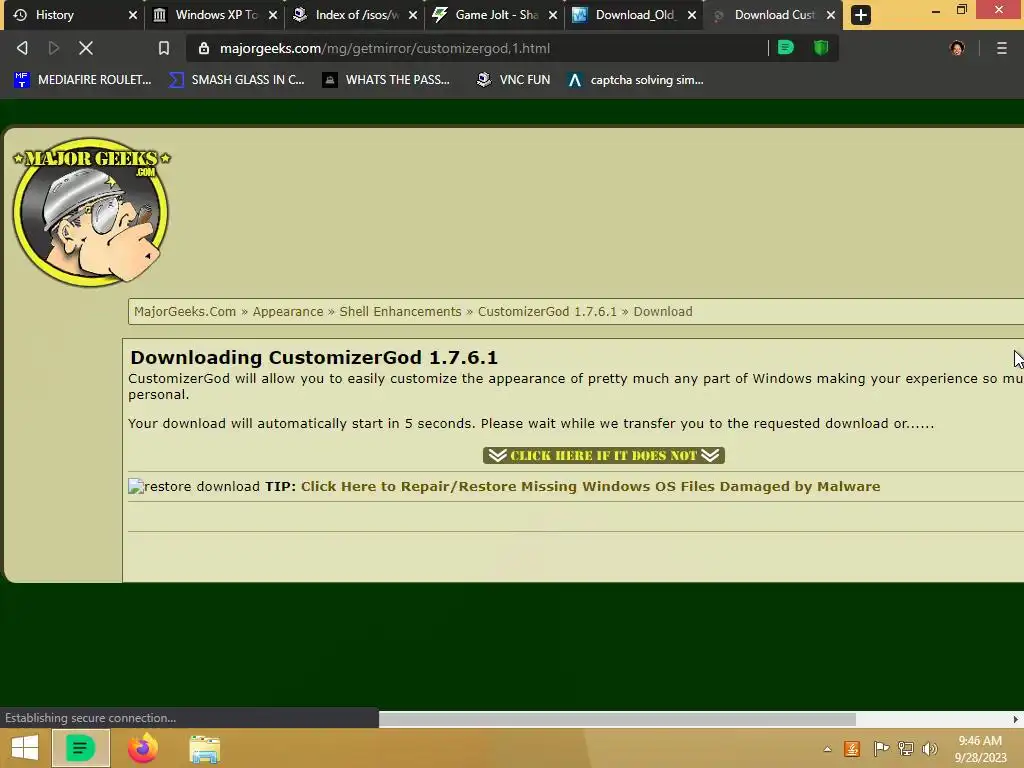1024x768 pixels.
Task: Bookmark this page using the bookmark icon
Action: coord(164,48)
